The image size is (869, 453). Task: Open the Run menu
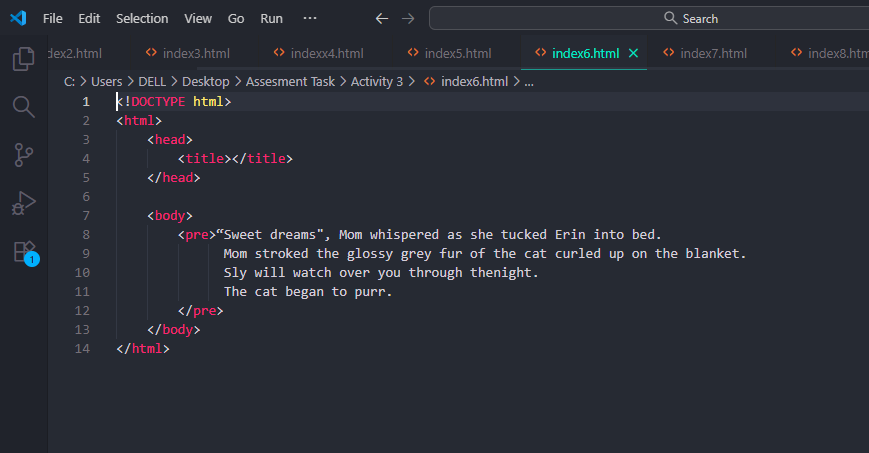(x=271, y=18)
